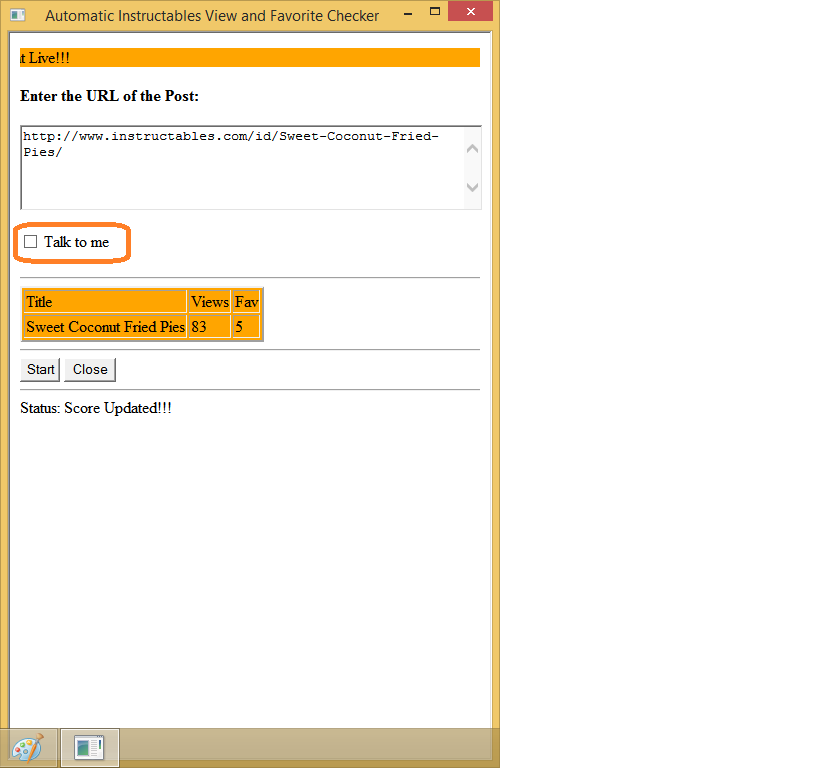Click the URL box scroll up arrow
This screenshot has width=819, height=768.
pos(472,149)
